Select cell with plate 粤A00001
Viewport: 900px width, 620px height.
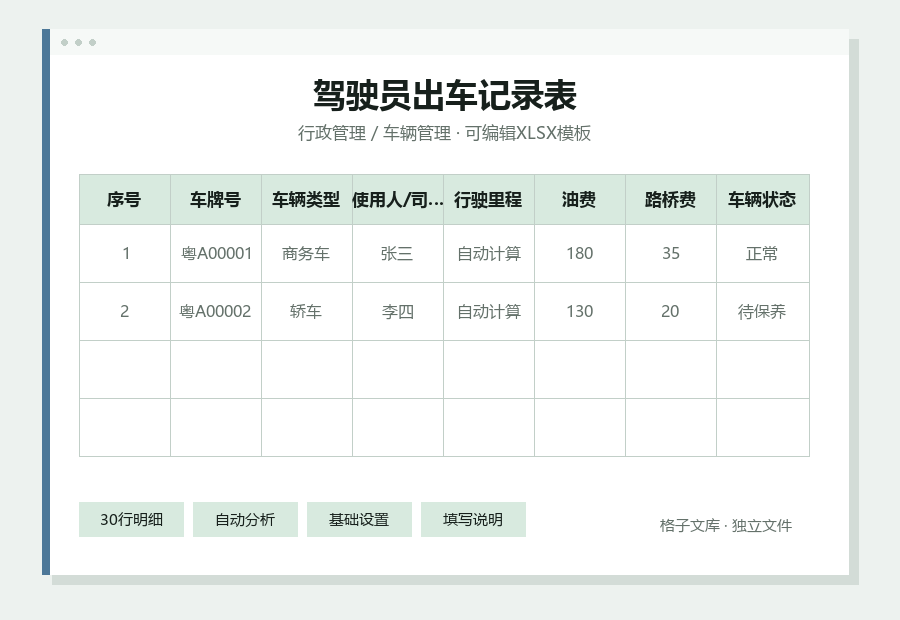click(x=216, y=254)
